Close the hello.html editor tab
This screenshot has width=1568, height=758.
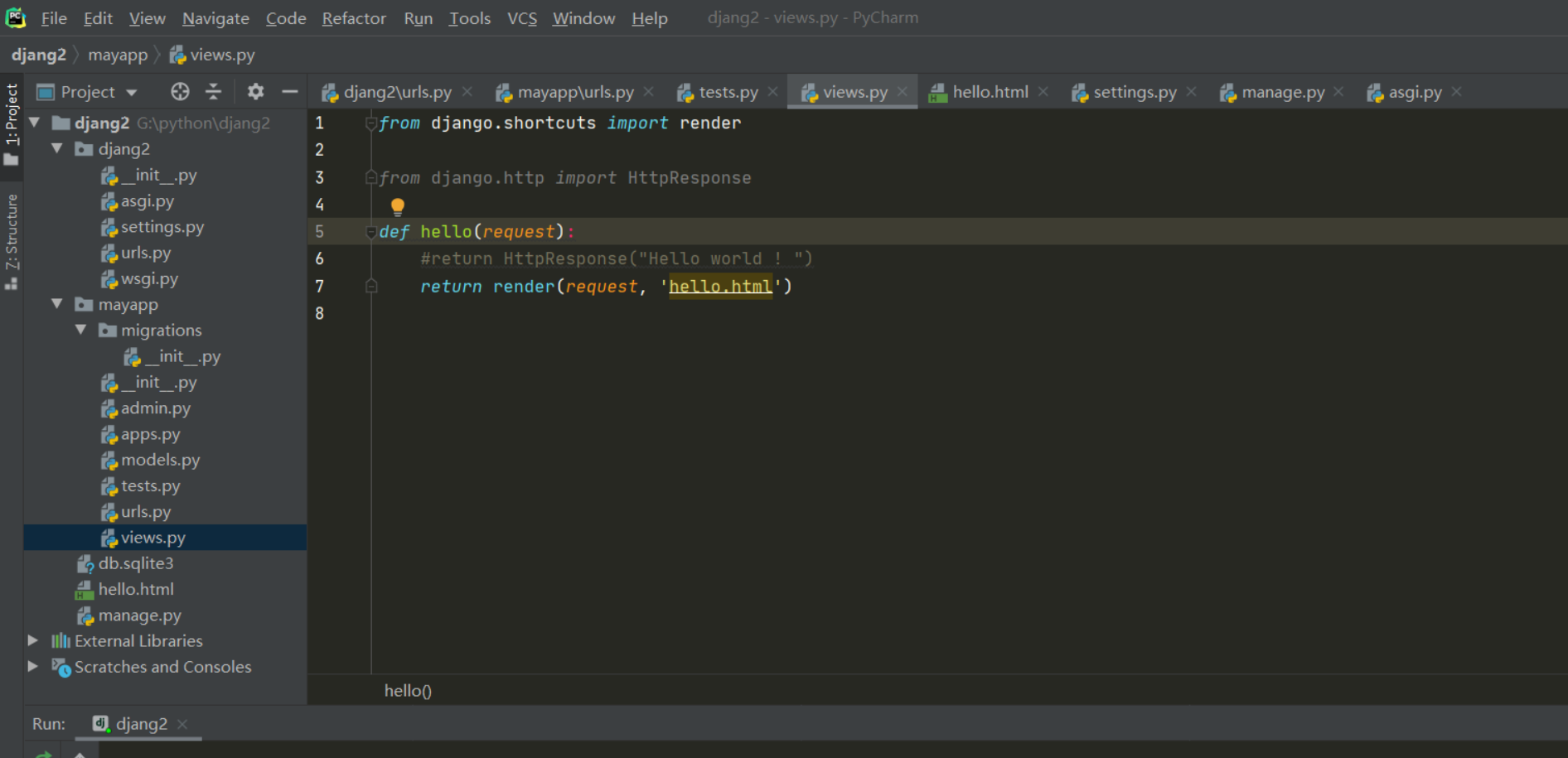click(x=1043, y=92)
